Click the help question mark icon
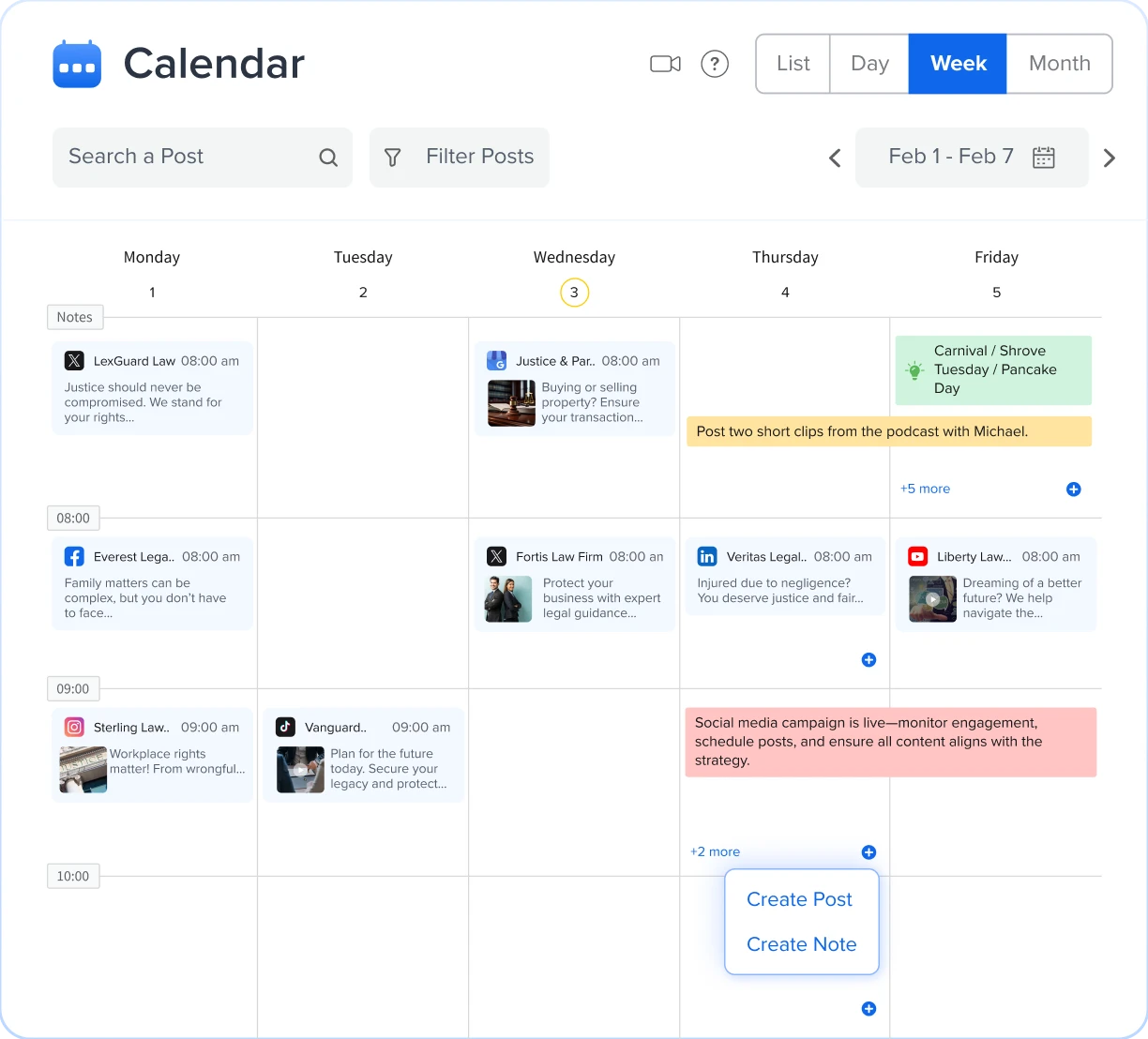Screen dimensions: 1148x1039 pos(715,64)
